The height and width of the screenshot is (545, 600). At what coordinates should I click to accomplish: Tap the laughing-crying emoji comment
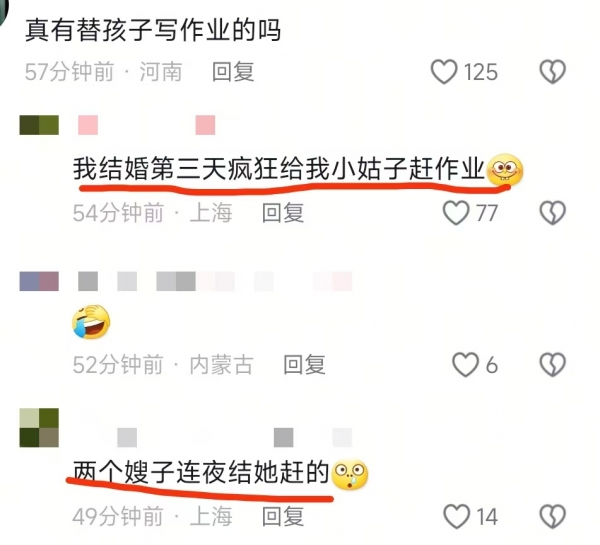pyautogui.click(x=91, y=322)
